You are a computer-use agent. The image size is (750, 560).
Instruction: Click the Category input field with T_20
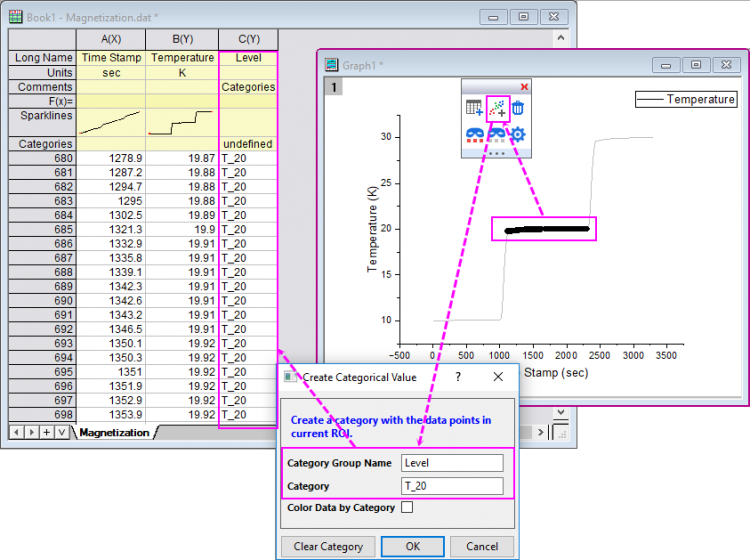(x=452, y=486)
